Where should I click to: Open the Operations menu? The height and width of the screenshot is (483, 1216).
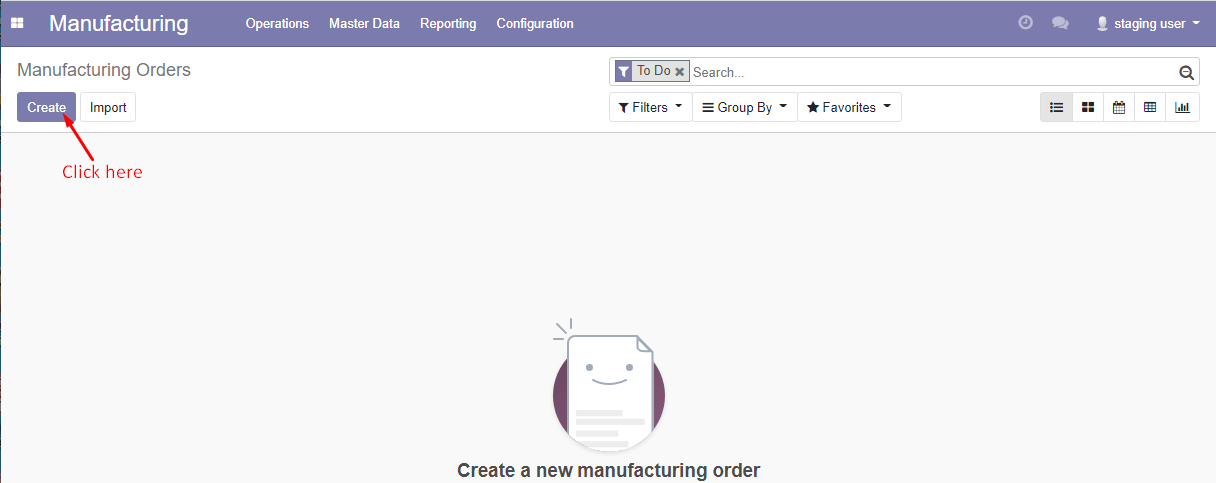point(277,23)
